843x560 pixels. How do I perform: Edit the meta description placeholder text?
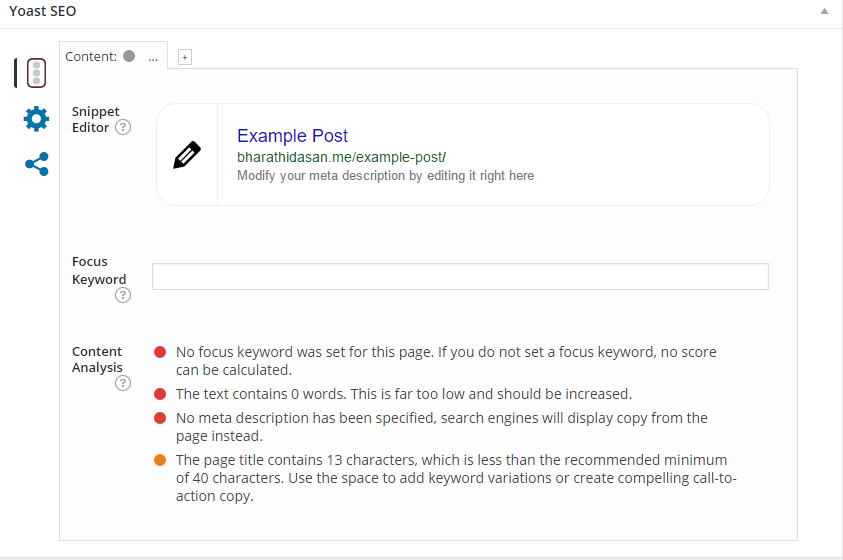[x=385, y=176]
